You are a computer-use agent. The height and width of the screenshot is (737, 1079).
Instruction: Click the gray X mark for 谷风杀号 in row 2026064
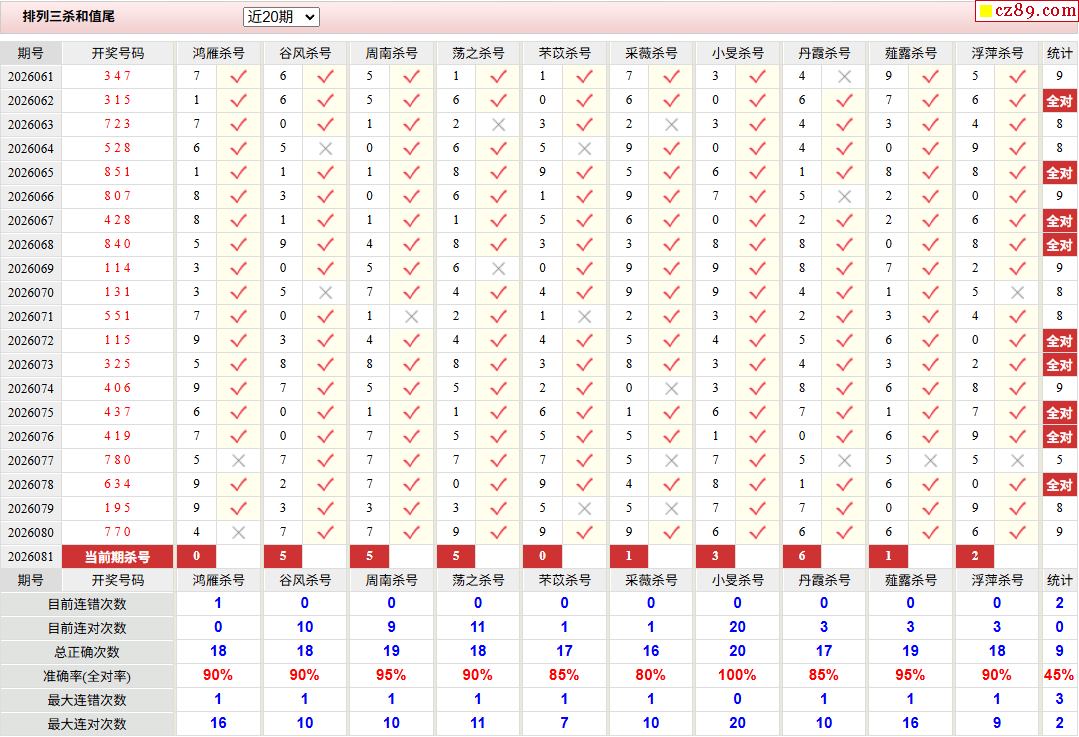coord(325,149)
